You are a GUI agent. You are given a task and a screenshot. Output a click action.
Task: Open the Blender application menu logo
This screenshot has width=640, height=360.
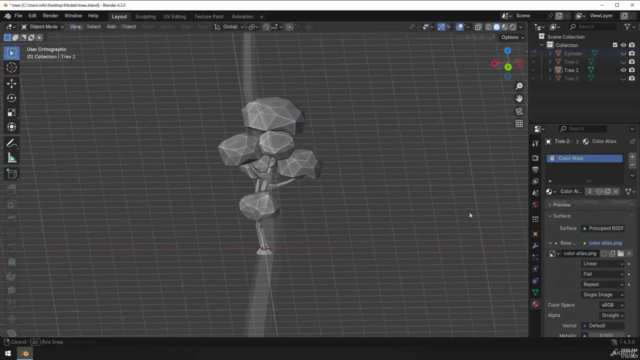click(x=7, y=16)
